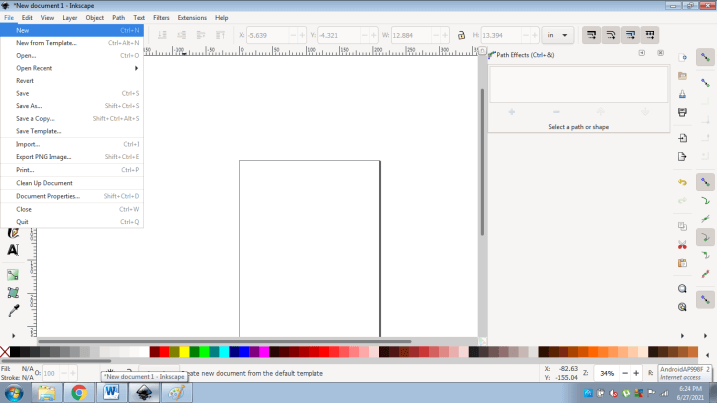This screenshot has height=403, width=717.
Task: Pick the yellow swatch in the palette
Action: (184, 352)
